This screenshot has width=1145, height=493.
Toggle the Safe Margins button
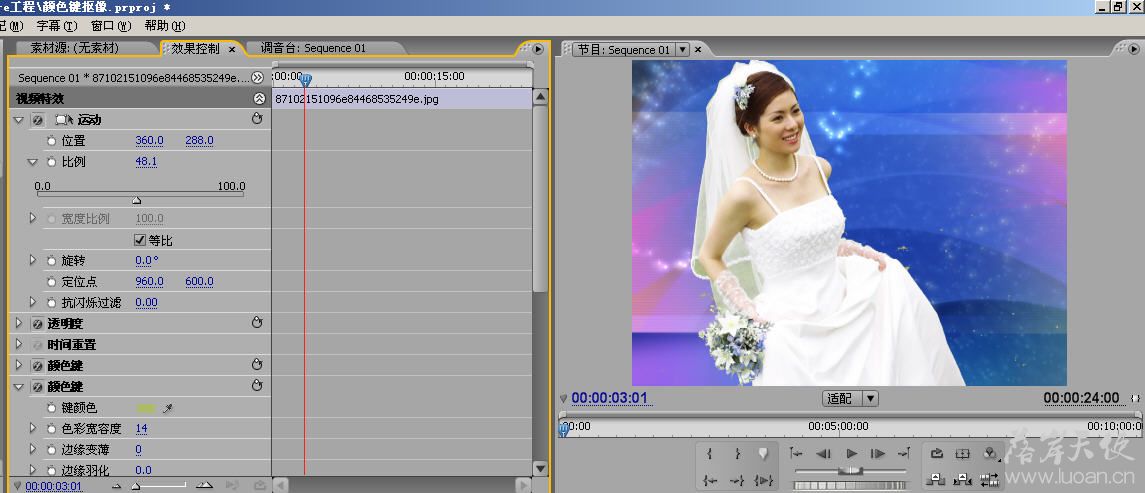pos(962,454)
